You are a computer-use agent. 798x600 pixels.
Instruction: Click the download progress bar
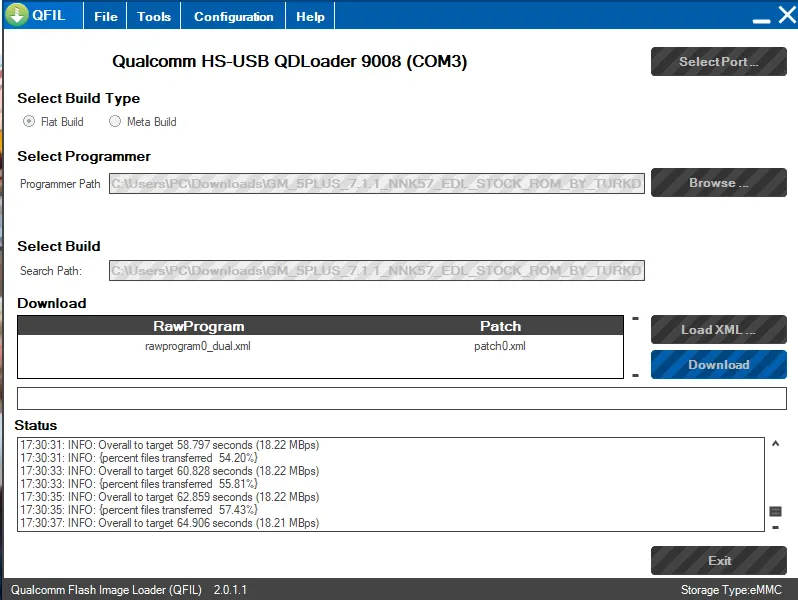point(402,398)
